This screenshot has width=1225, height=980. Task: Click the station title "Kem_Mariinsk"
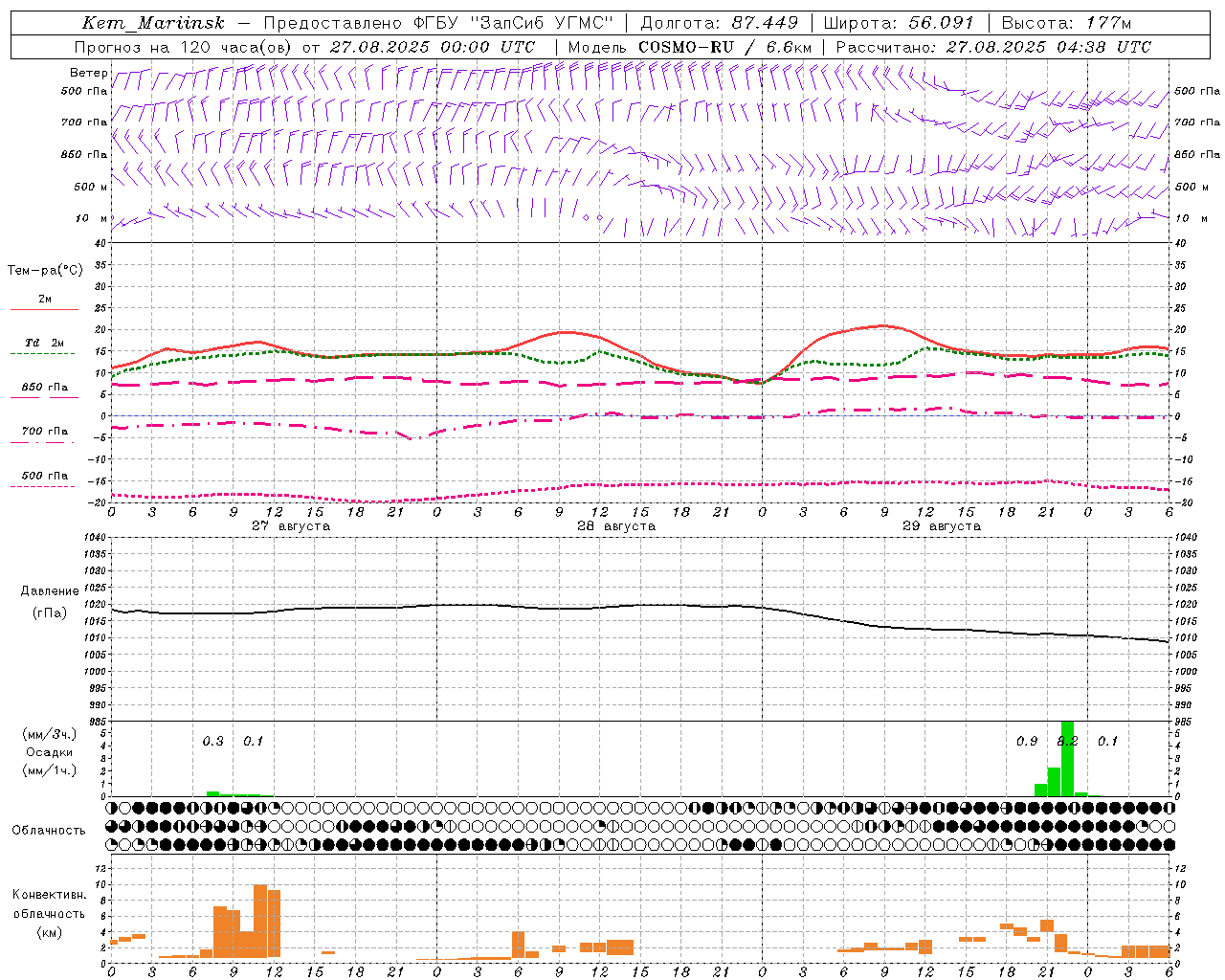153,23
